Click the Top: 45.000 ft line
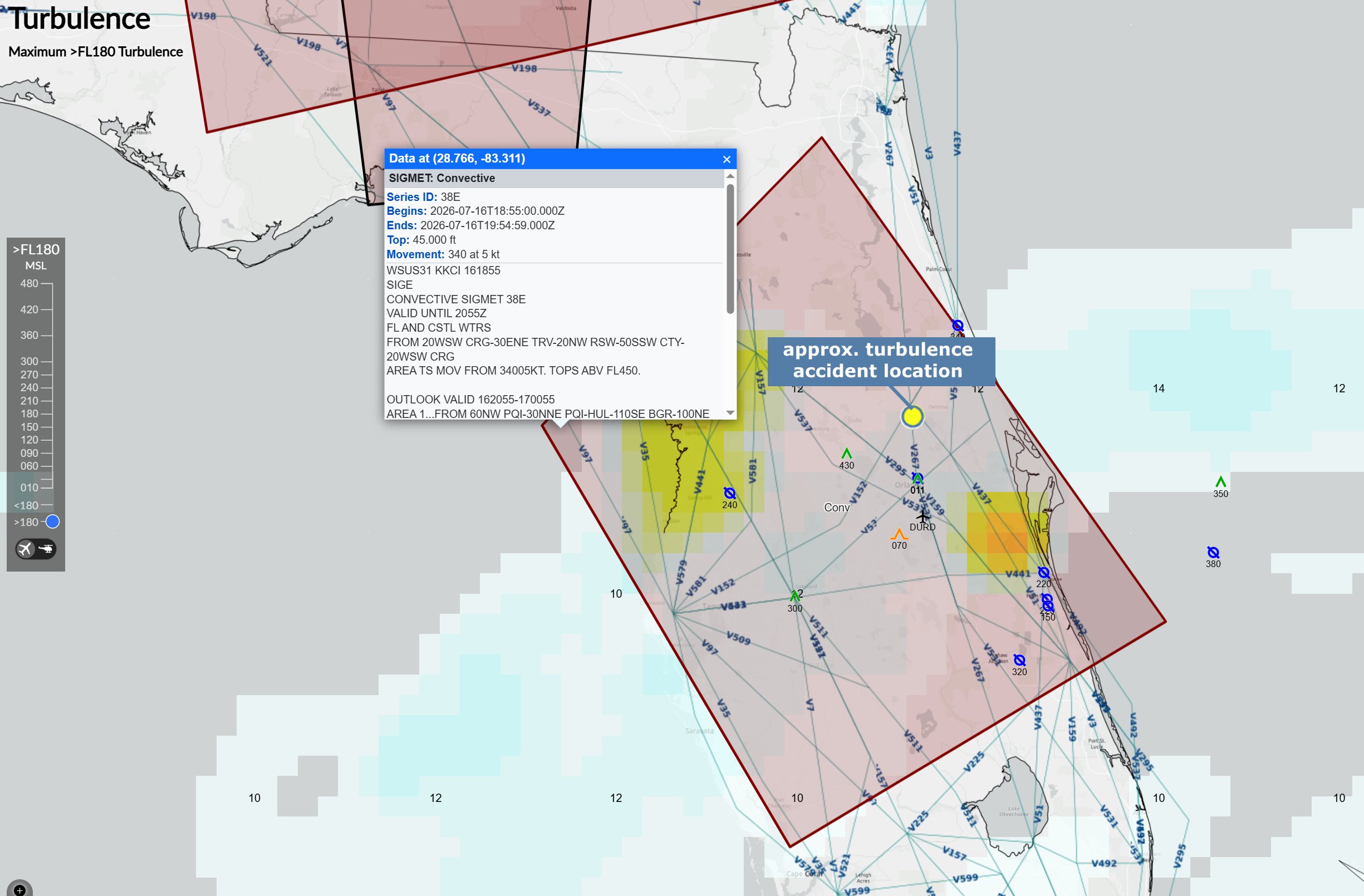 click(421, 239)
